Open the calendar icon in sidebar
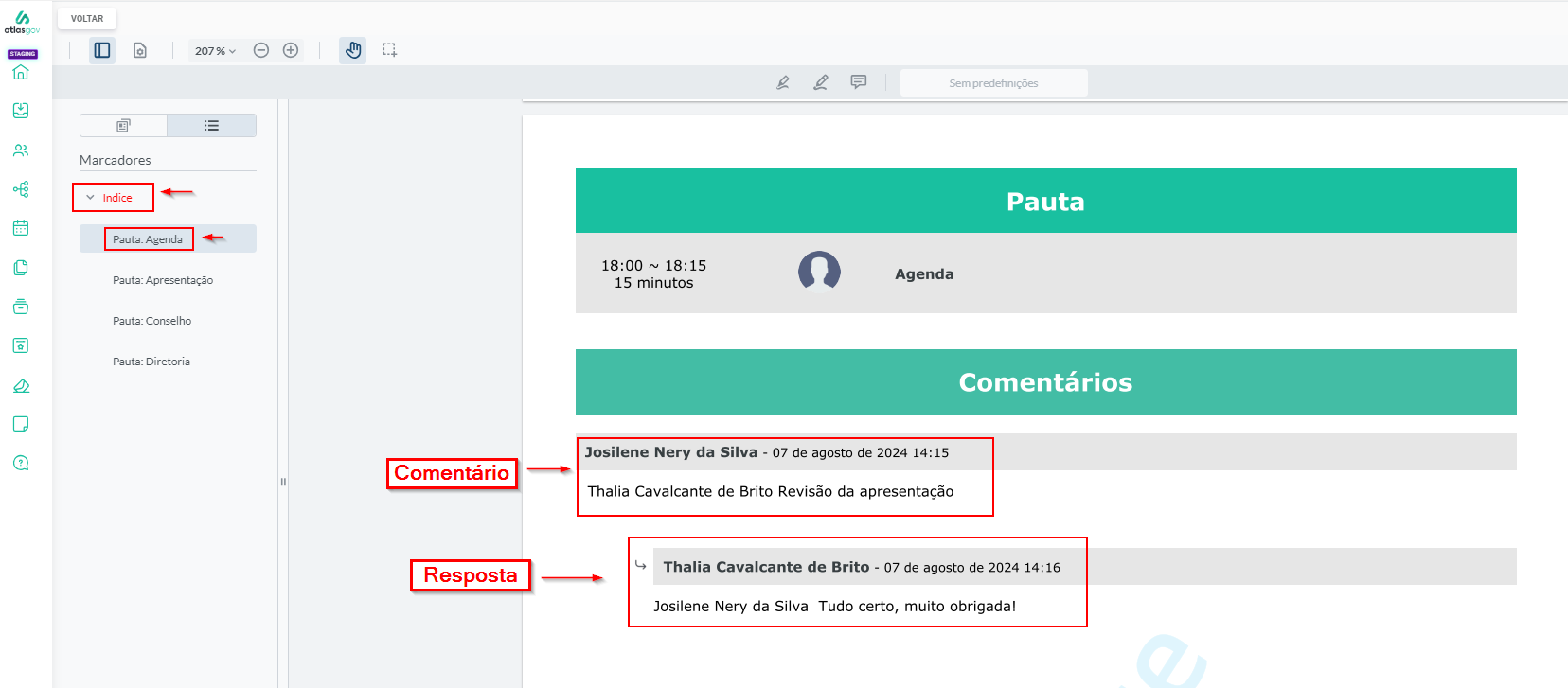 pyautogui.click(x=21, y=228)
